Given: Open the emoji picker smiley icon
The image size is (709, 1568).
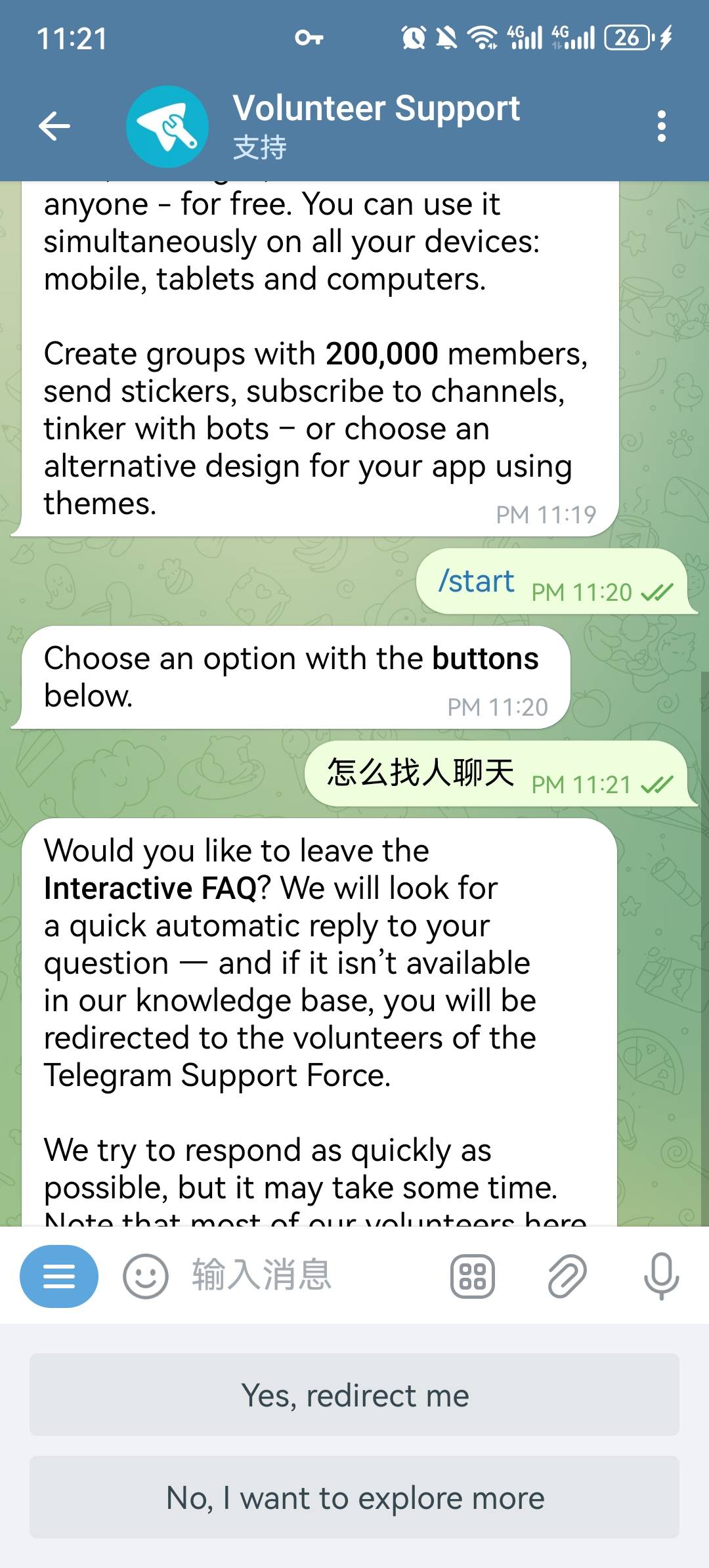Looking at the screenshot, I should (x=145, y=1276).
